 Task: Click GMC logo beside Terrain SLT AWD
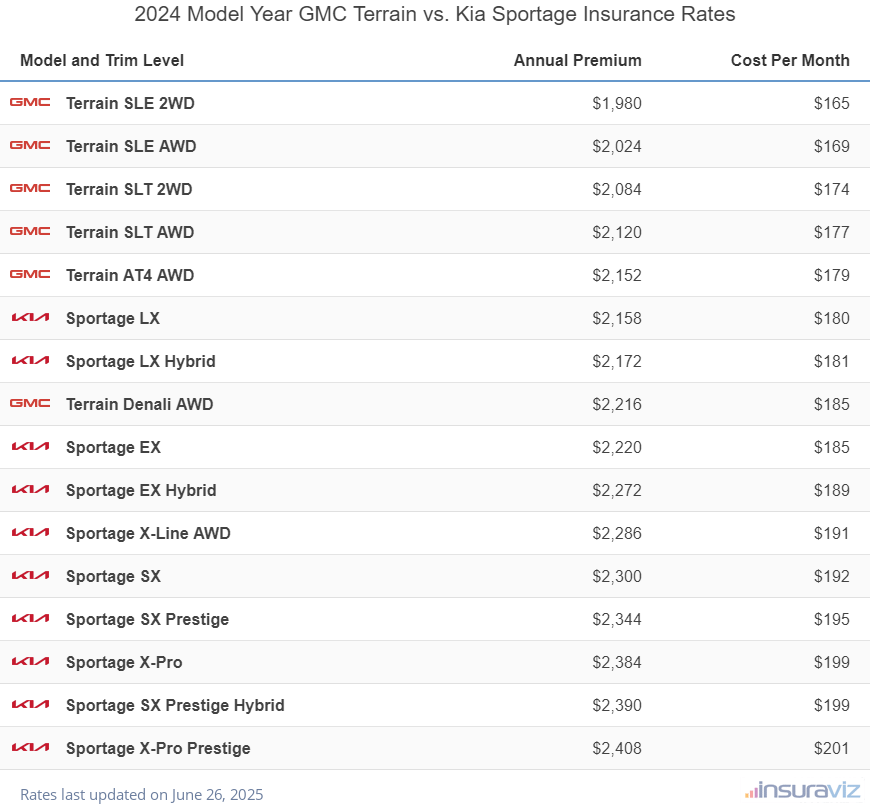[x=30, y=231]
